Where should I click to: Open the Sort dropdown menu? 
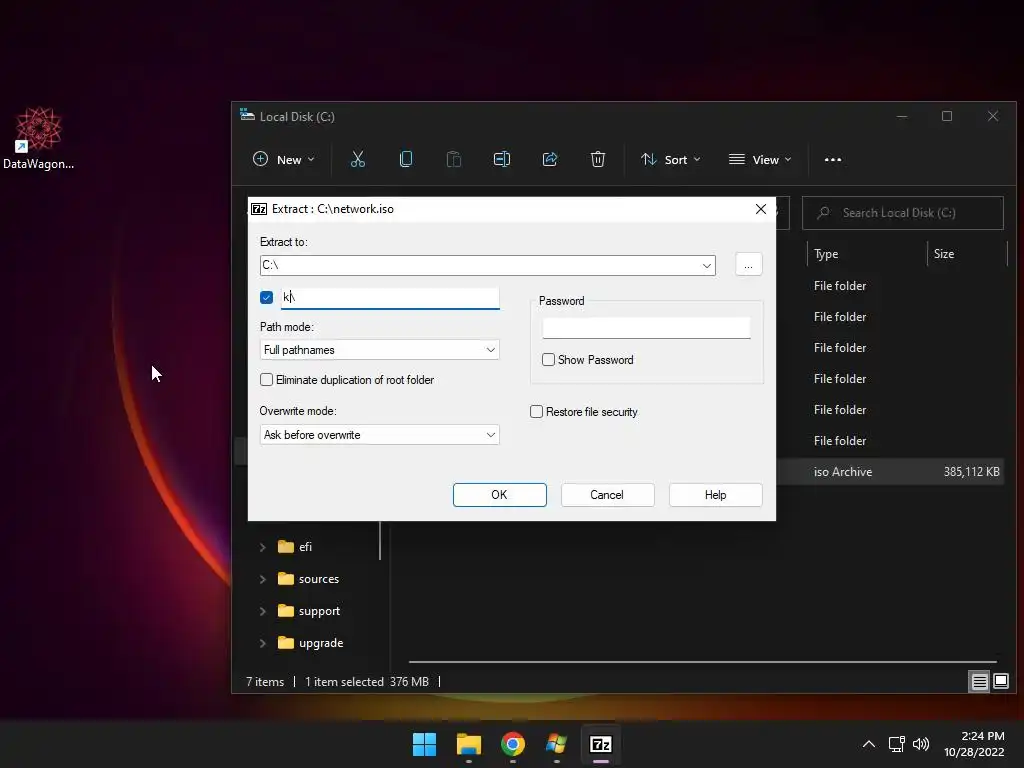click(671, 159)
